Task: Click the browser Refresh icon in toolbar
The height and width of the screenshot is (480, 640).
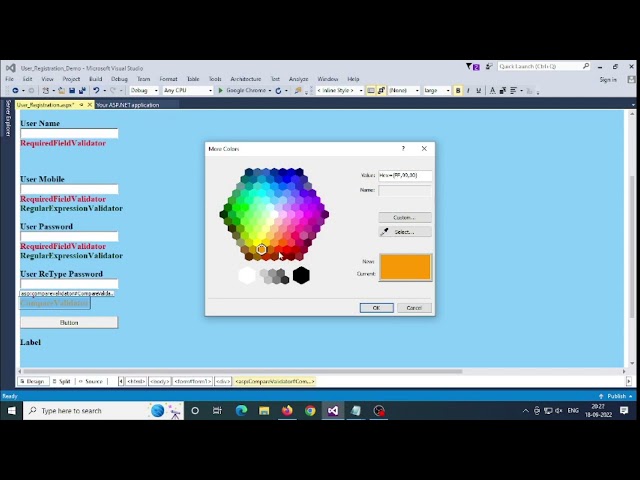Action: pyautogui.click(x=278, y=91)
